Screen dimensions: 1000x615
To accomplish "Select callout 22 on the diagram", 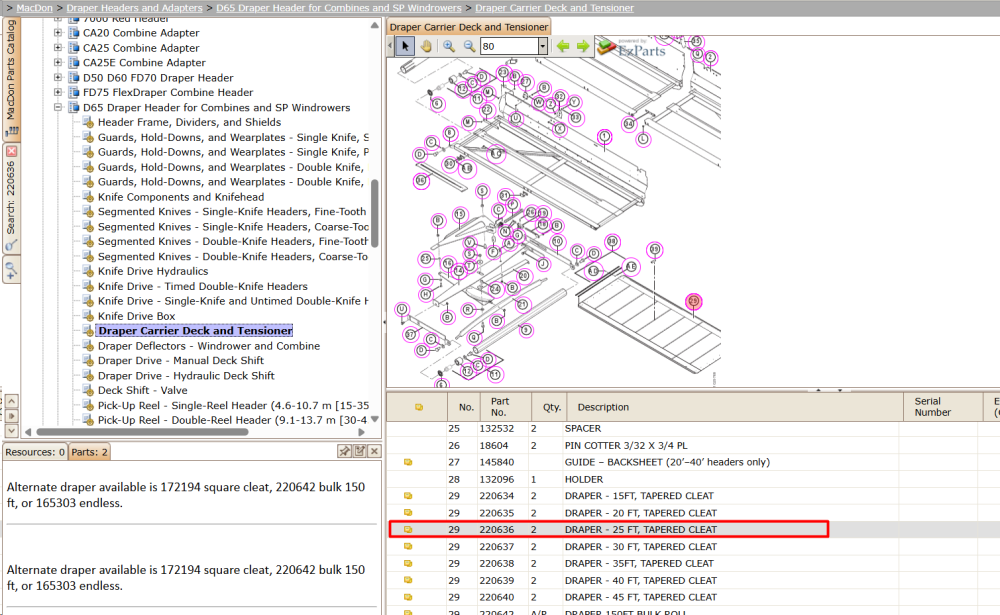I will click(x=487, y=110).
